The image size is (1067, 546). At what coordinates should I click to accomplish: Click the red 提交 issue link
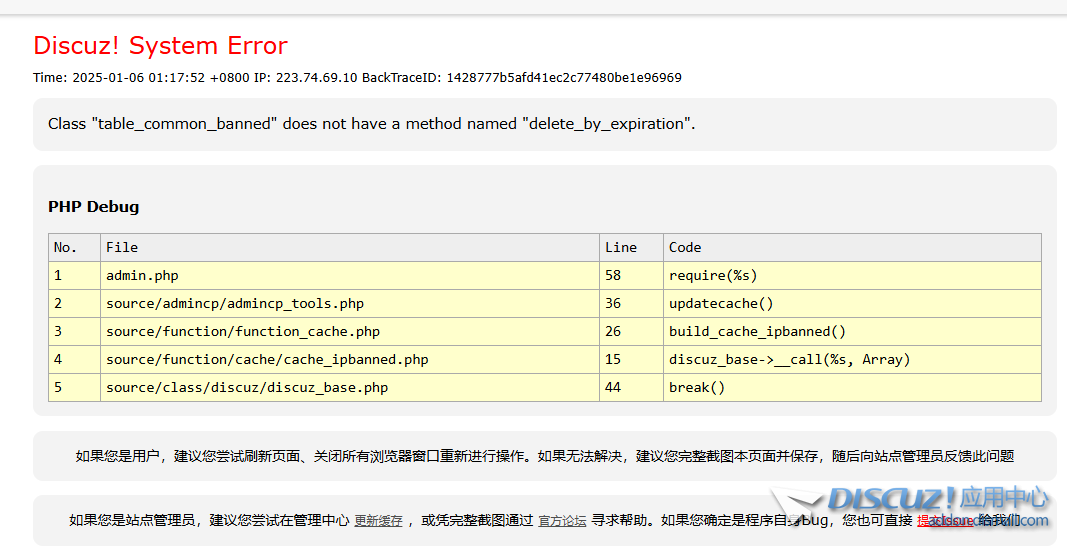coord(944,520)
